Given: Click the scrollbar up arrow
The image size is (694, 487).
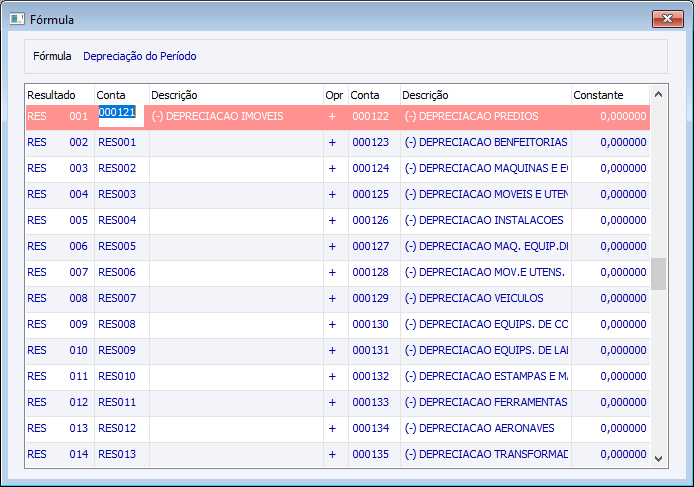Looking at the screenshot, I should click(x=658, y=94).
